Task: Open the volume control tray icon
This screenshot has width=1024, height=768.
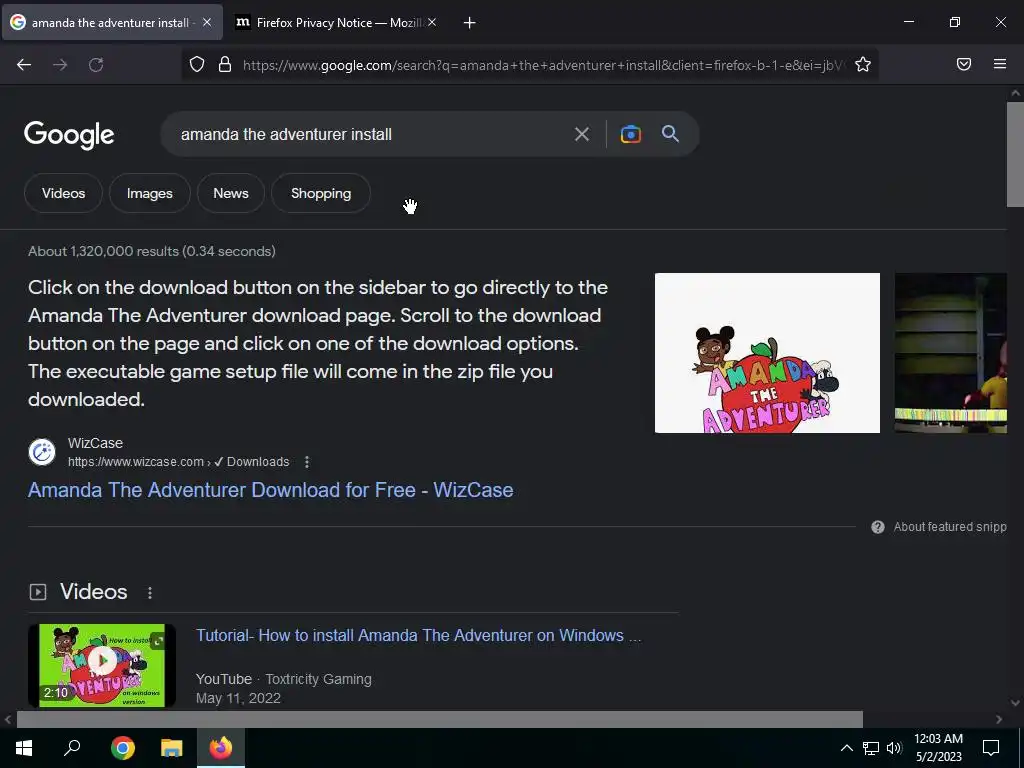Action: (894, 748)
